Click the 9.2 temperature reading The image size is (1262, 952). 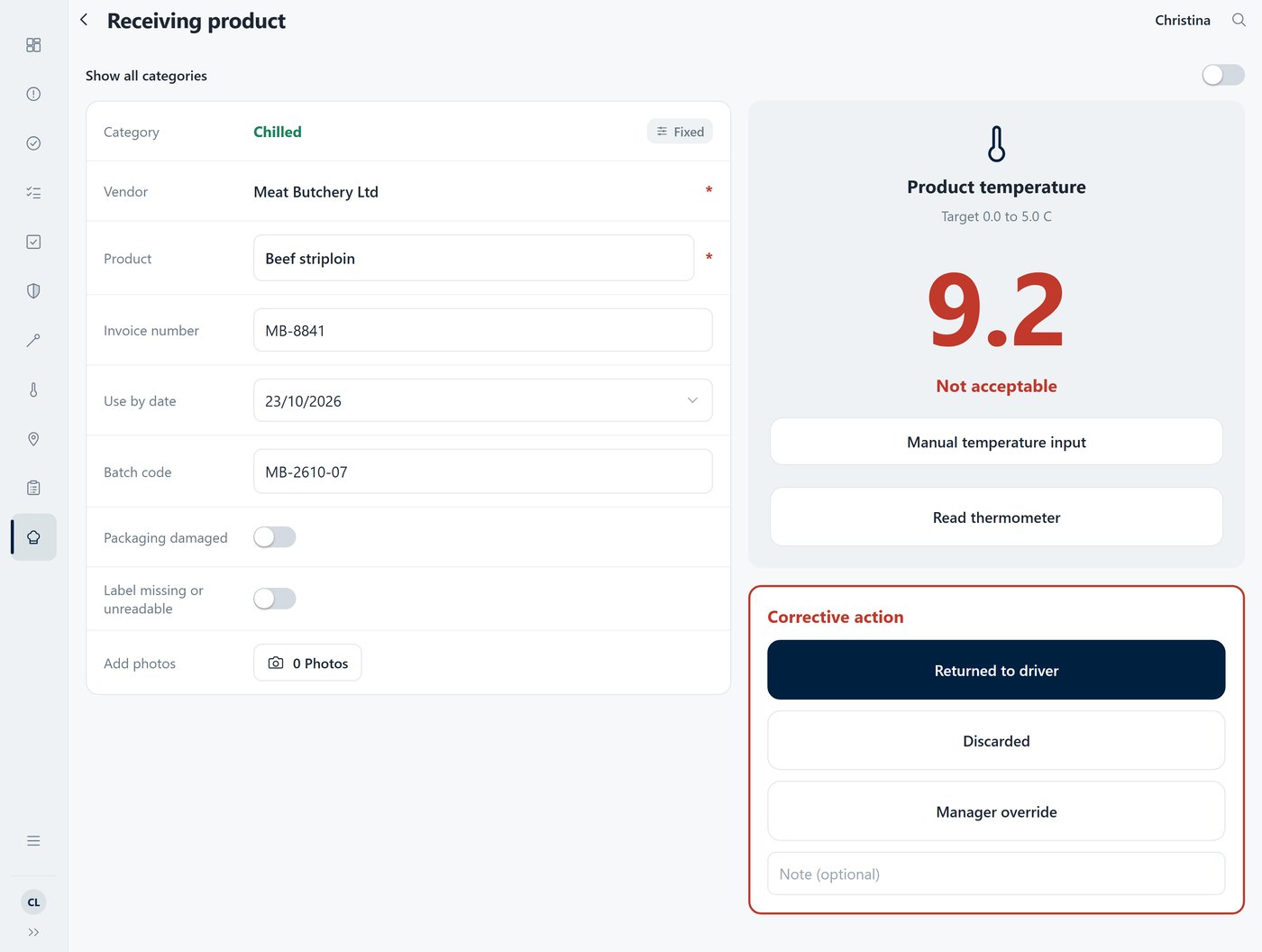[996, 309]
